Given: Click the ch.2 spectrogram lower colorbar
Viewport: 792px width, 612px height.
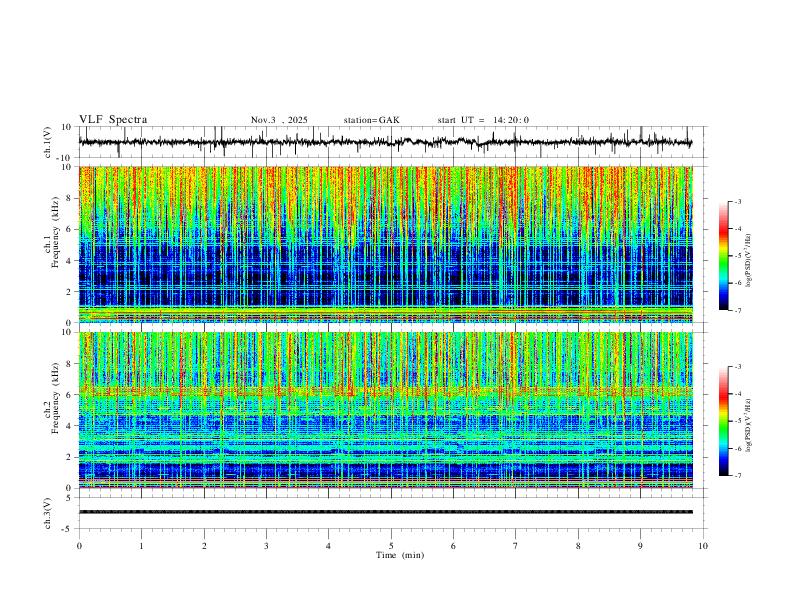Looking at the screenshot, I should pos(723,421).
